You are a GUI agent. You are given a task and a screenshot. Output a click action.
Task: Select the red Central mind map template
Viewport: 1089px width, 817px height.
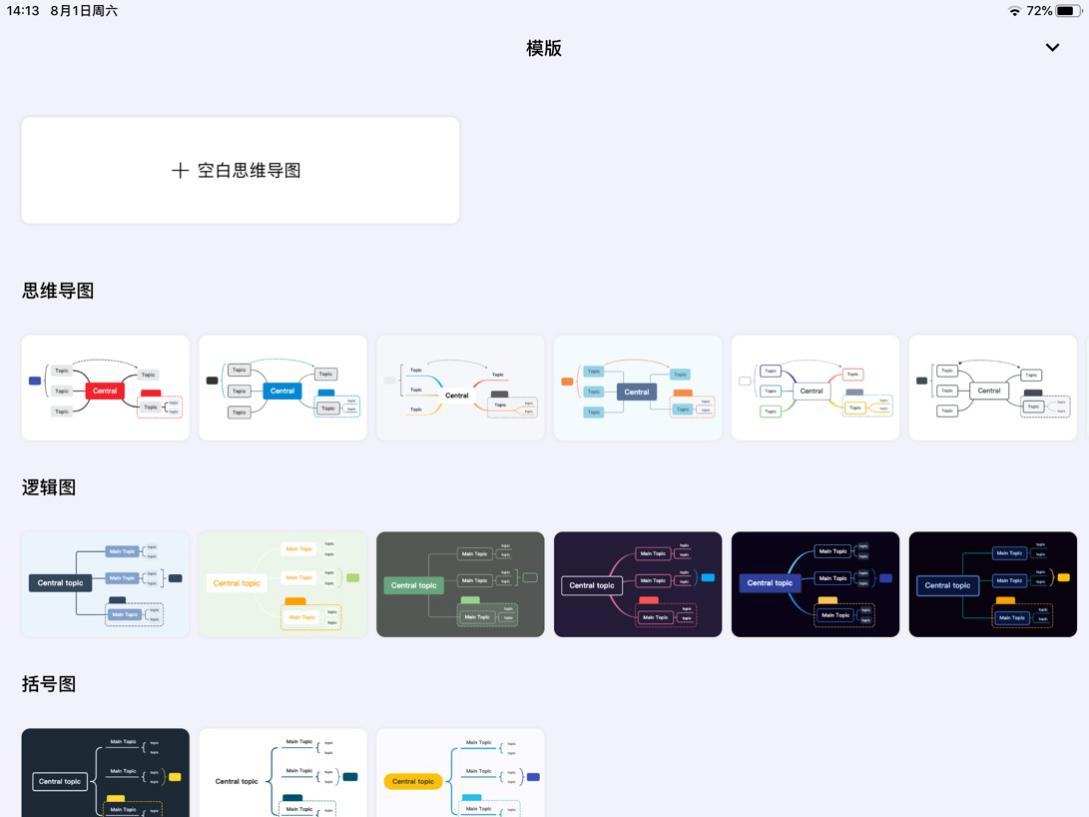[105, 387]
